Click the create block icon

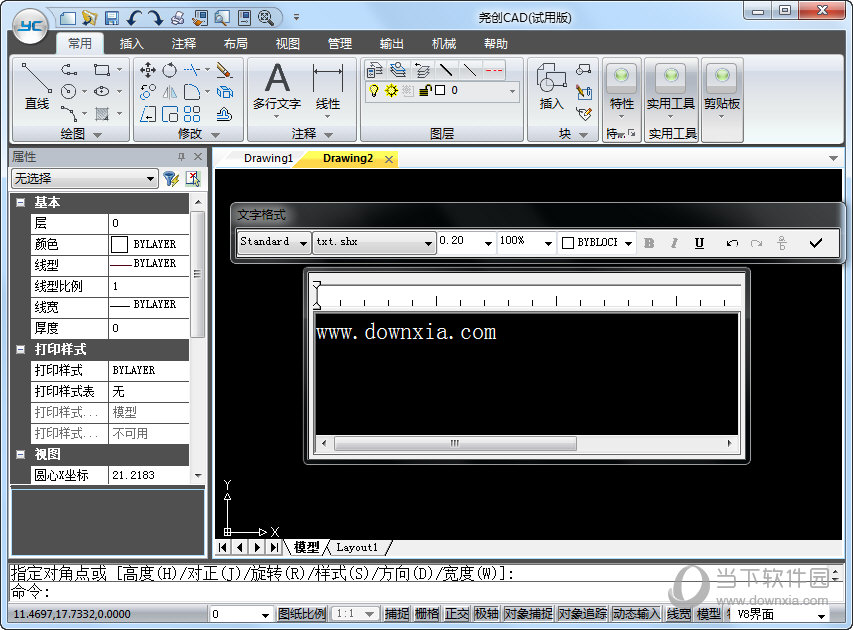(x=584, y=70)
